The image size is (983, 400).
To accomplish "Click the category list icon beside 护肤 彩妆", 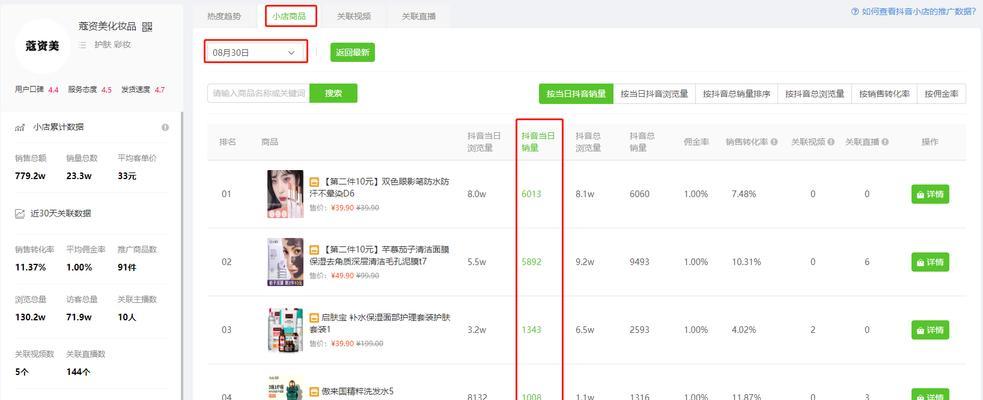I will [x=82, y=45].
